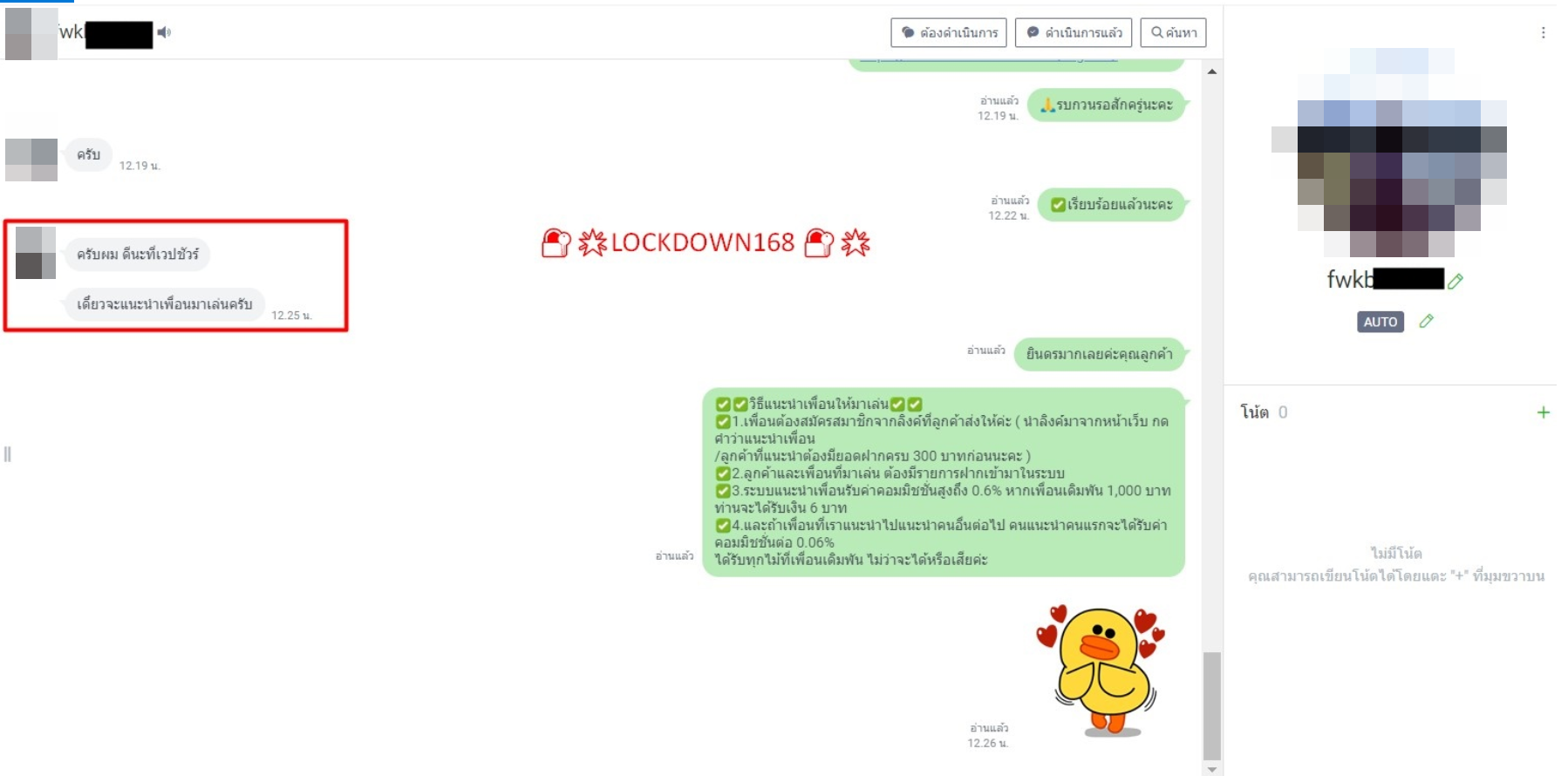Click the Sally duck sticker
The image size is (1568, 776).
pyautogui.click(x=1102, y=670)
